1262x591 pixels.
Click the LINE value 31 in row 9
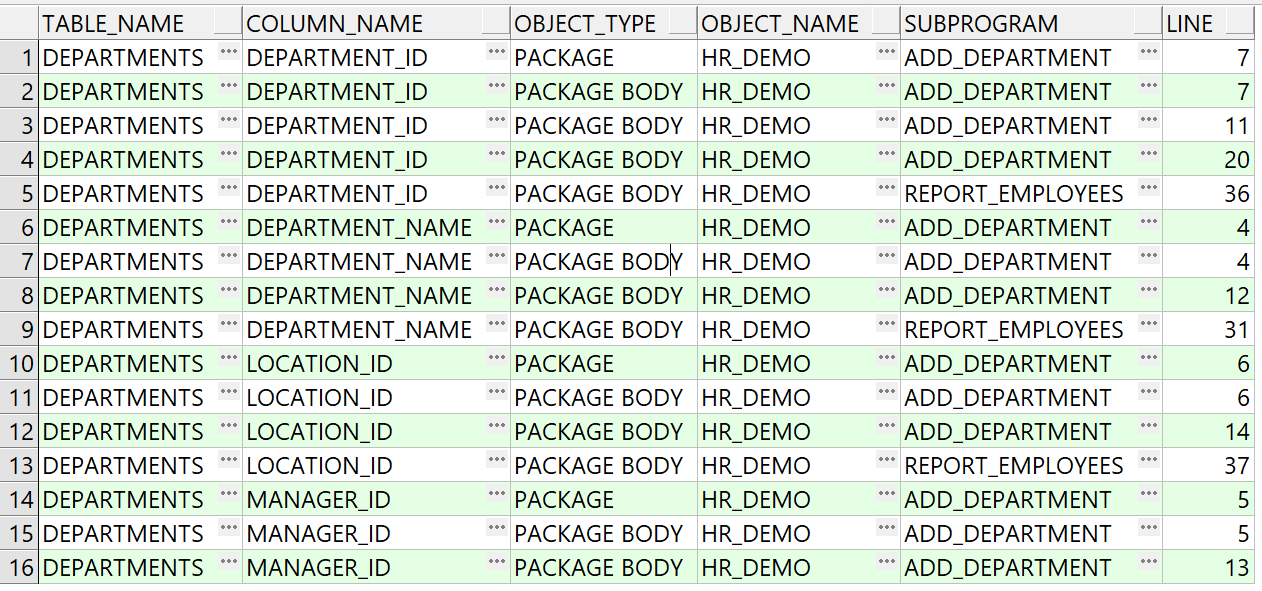(1237, 330)
